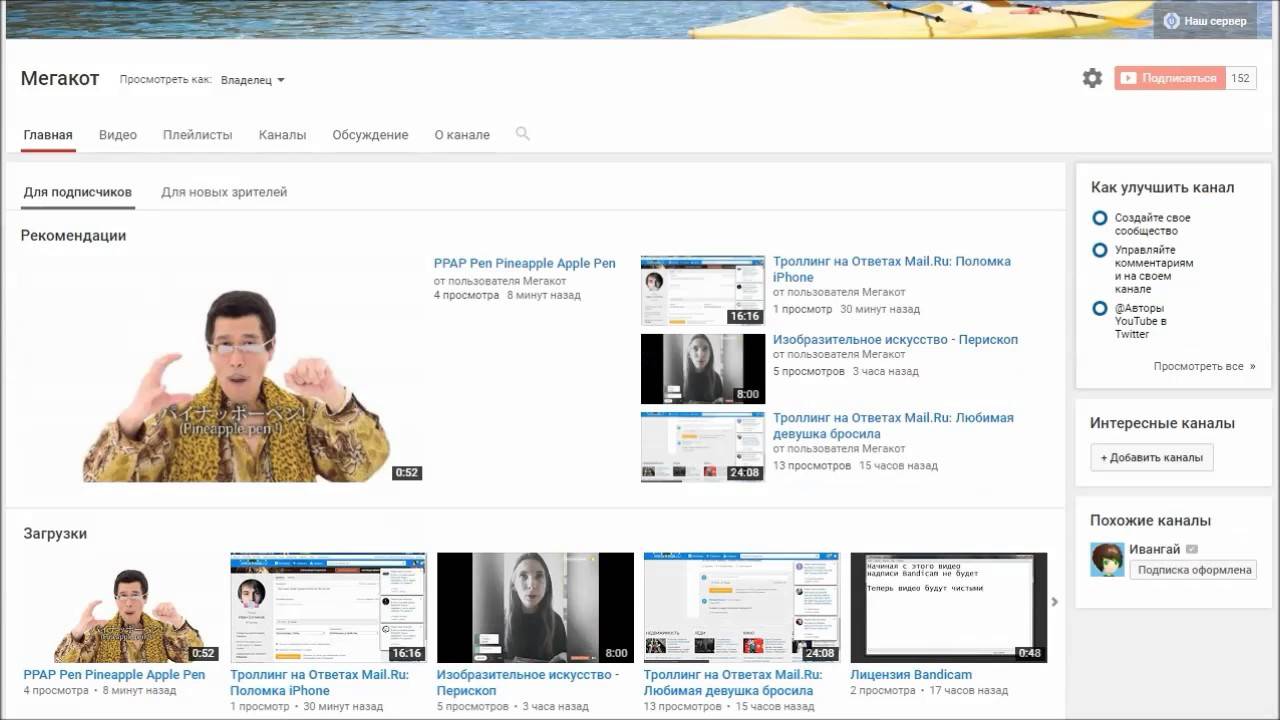Click the "Мегакот" channel name heading
Screen dimensions: 1280x720
coord(60,79)
